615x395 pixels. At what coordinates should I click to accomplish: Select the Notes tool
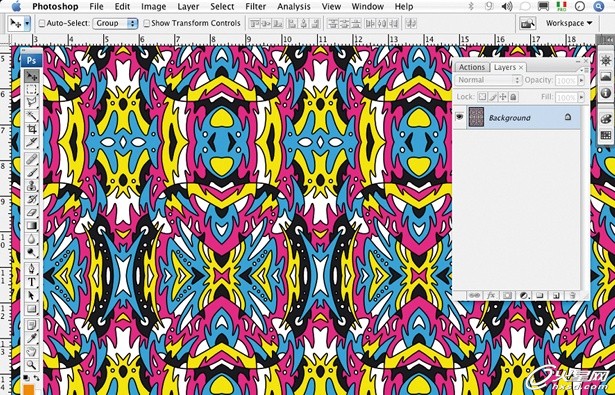(31, 325)
